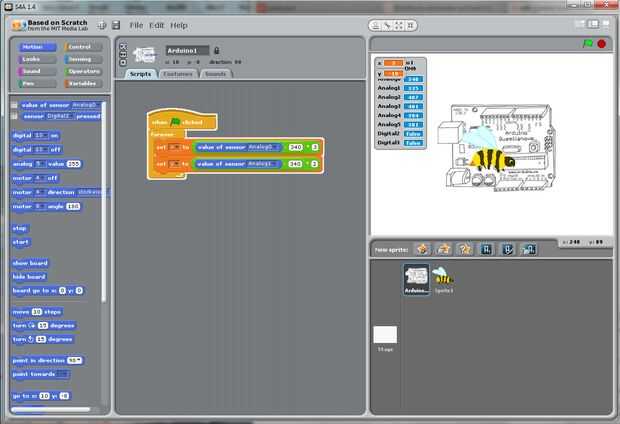Select the Operators block category
620x424 pixels.
click(83, 72)
